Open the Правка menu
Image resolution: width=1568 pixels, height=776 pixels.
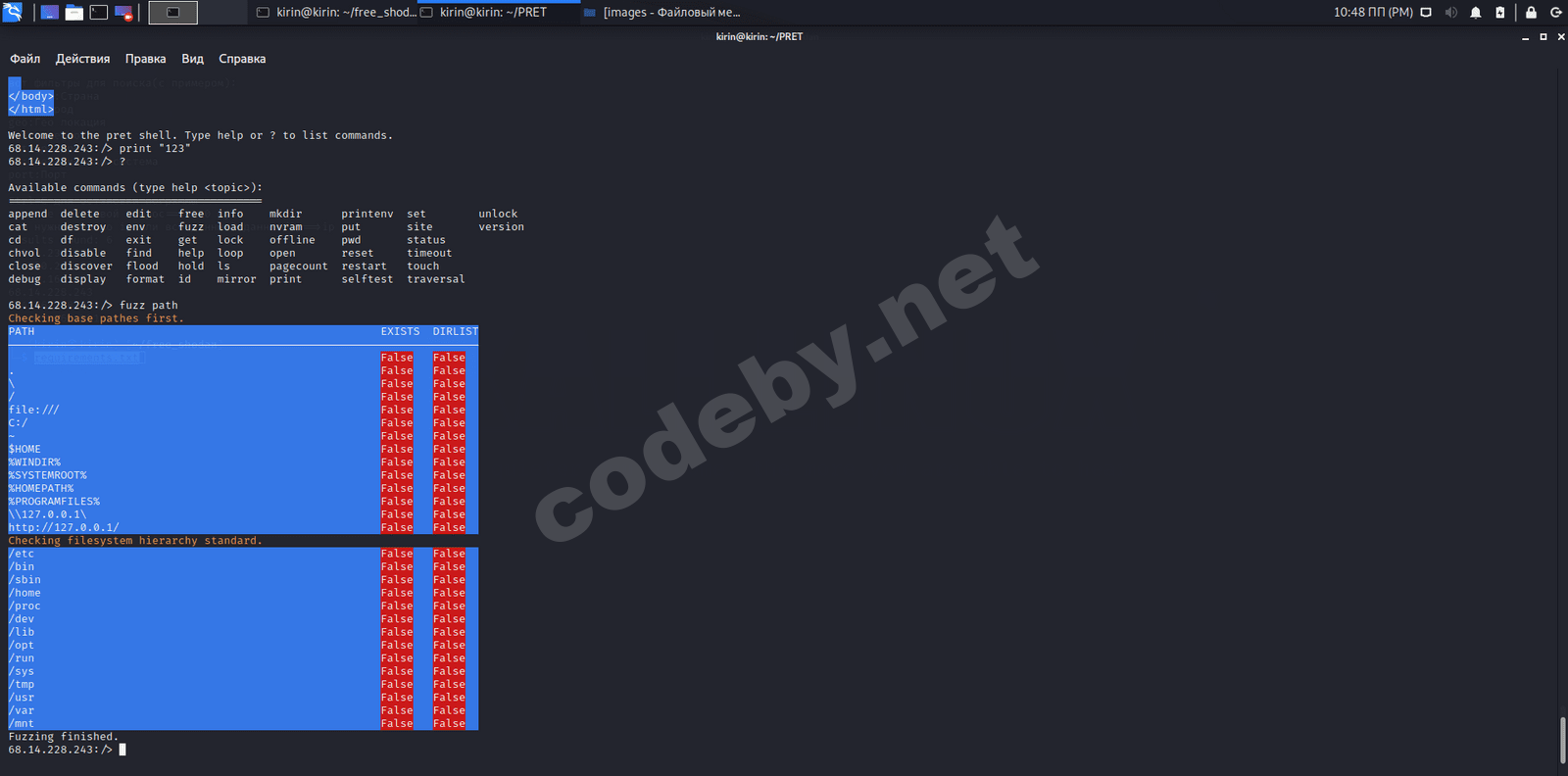click(145, 59)
